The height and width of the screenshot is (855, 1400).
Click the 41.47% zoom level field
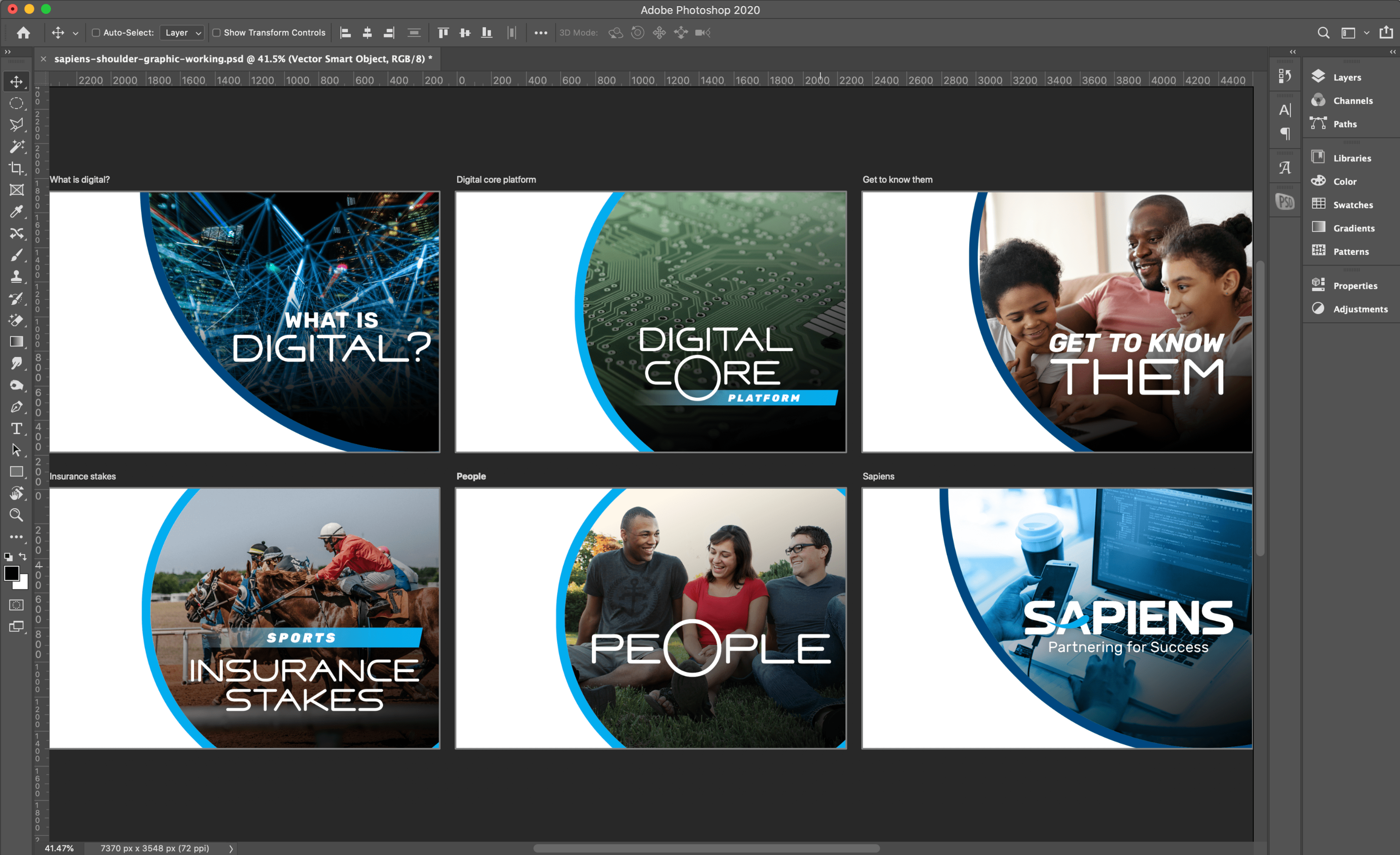[59, 848]
